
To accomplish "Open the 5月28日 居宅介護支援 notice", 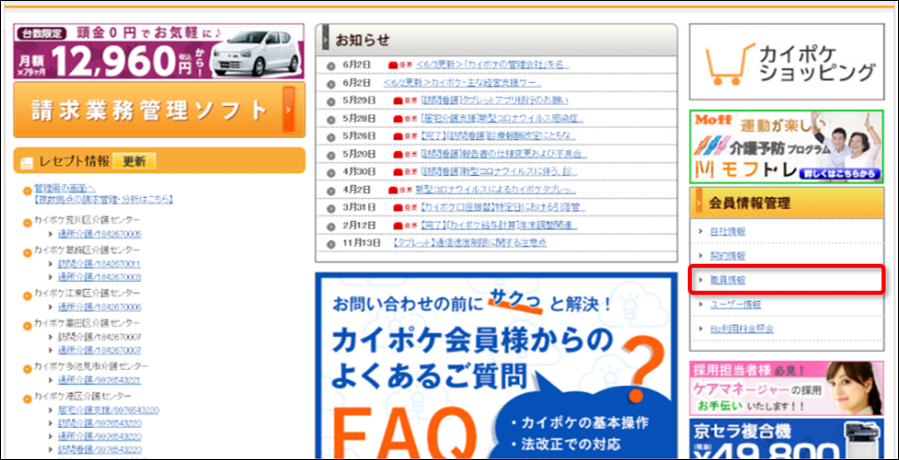I will coord(501,119).
